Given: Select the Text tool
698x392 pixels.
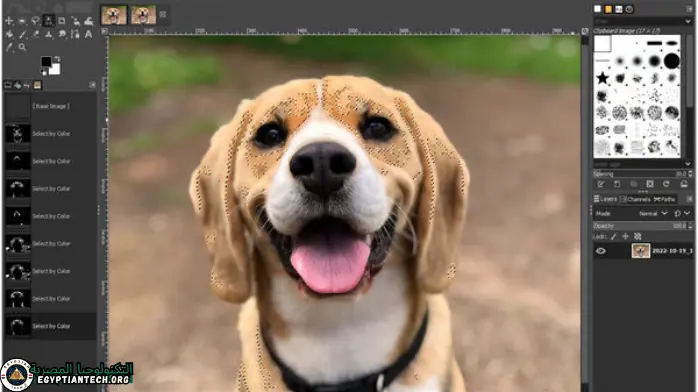Looking at the screenshot, I should (x=89, y=34).
